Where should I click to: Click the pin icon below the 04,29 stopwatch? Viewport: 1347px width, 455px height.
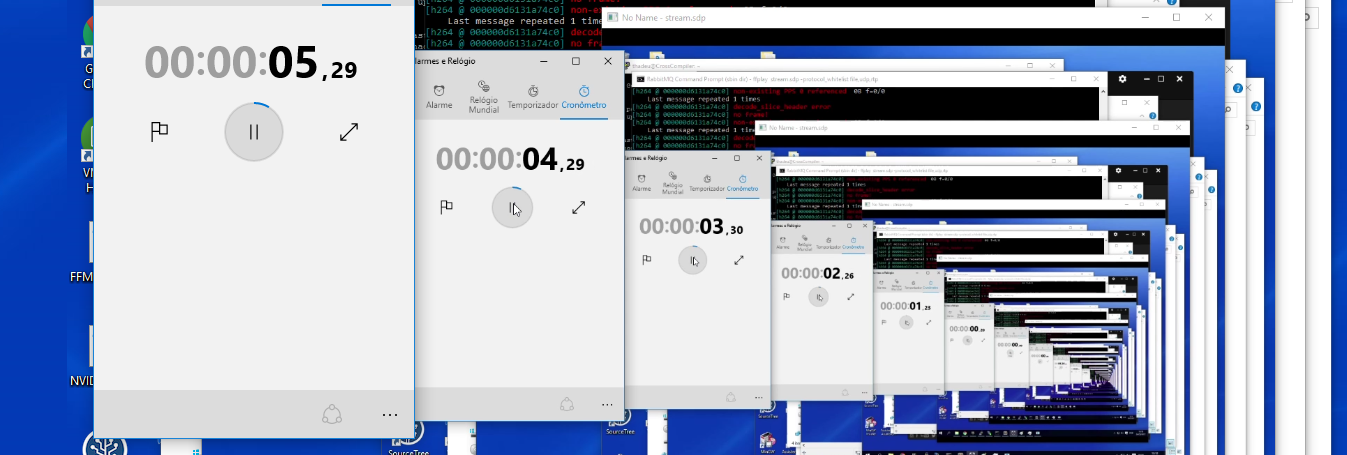click(x=567, y=404)
